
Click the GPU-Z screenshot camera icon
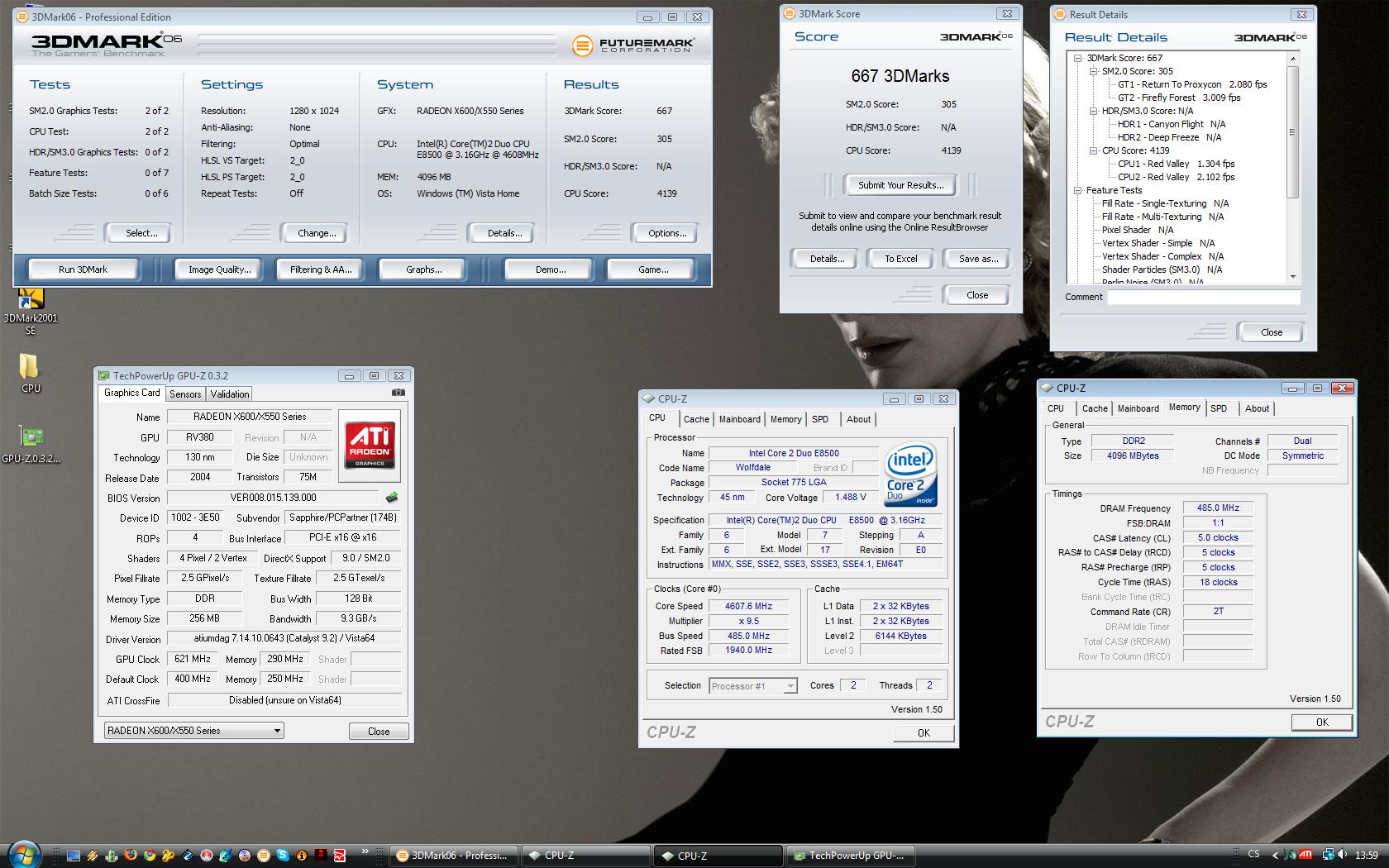click(399, 393)
